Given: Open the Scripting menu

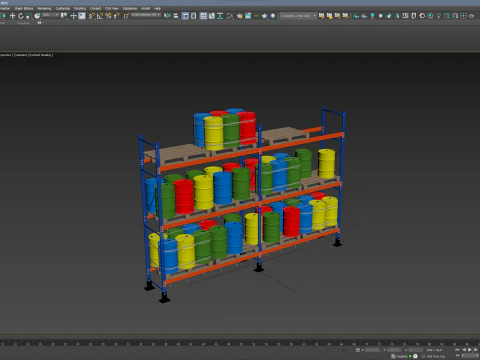Looking at the screenshot, I should (x=80, y=8).
